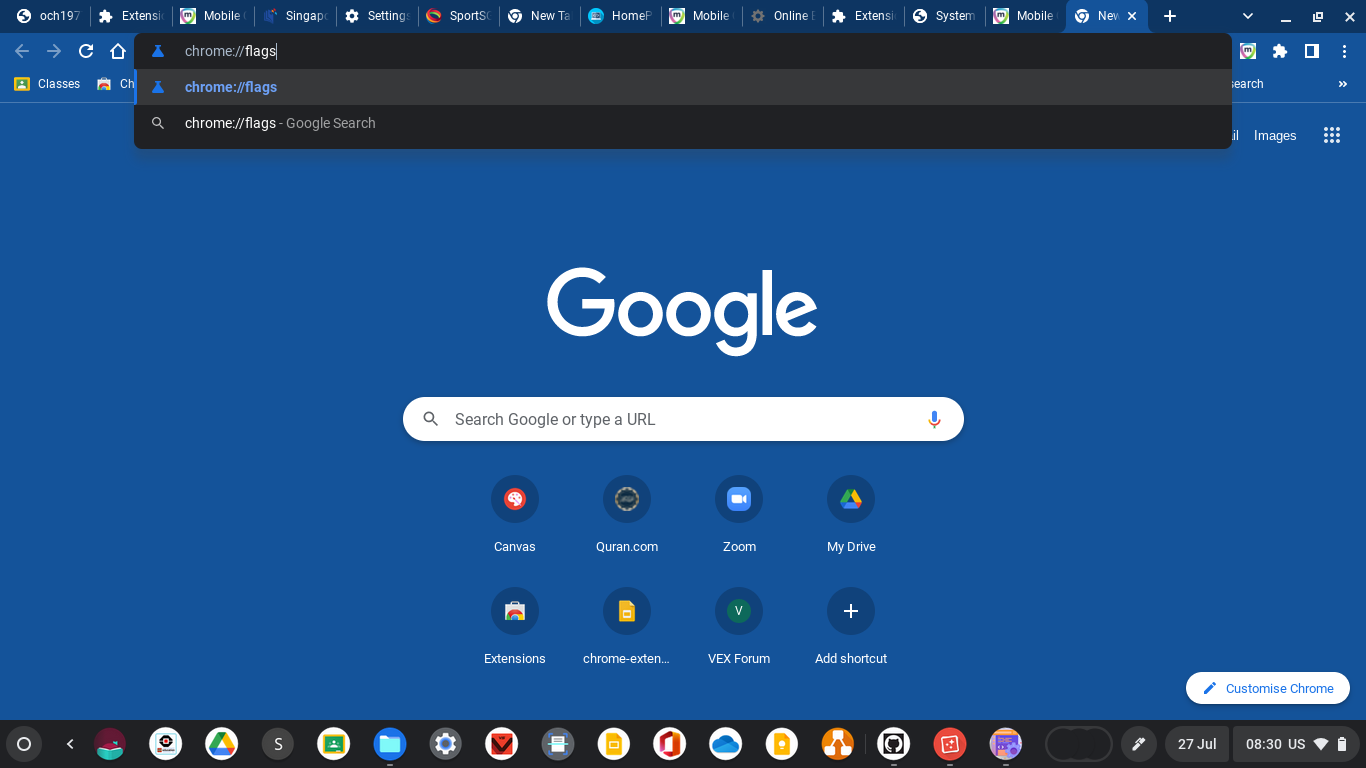Click the address bar text
This screenshot has width=1366, height=768.
(x=230, y=51)
